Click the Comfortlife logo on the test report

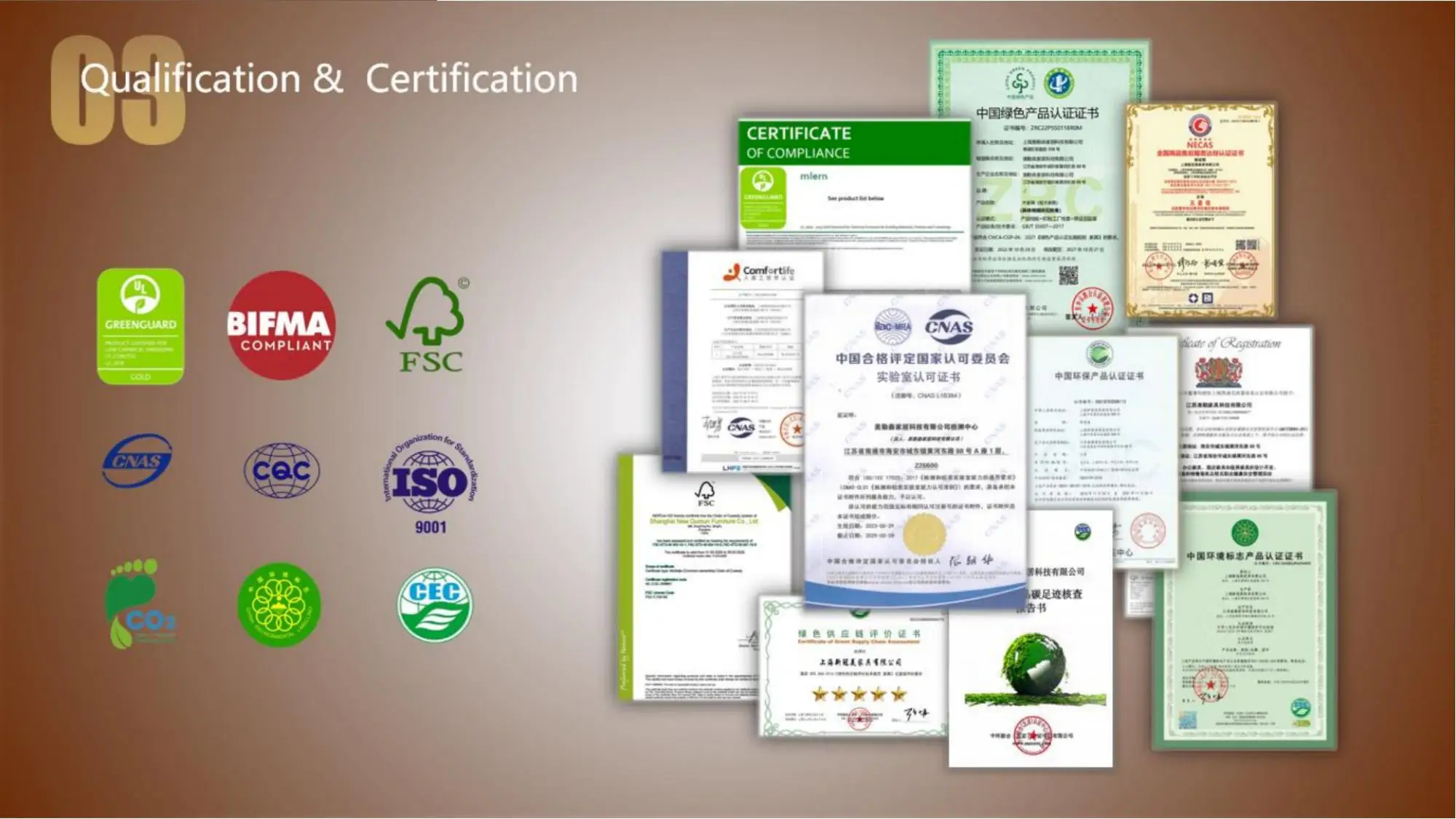[x=759, y=273]
